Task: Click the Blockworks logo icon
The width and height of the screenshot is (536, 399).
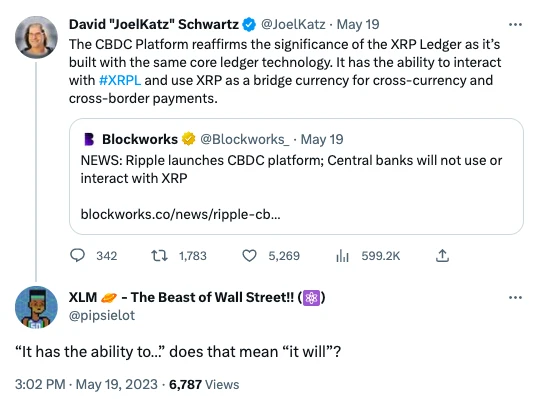Action: tap(89, 139)
